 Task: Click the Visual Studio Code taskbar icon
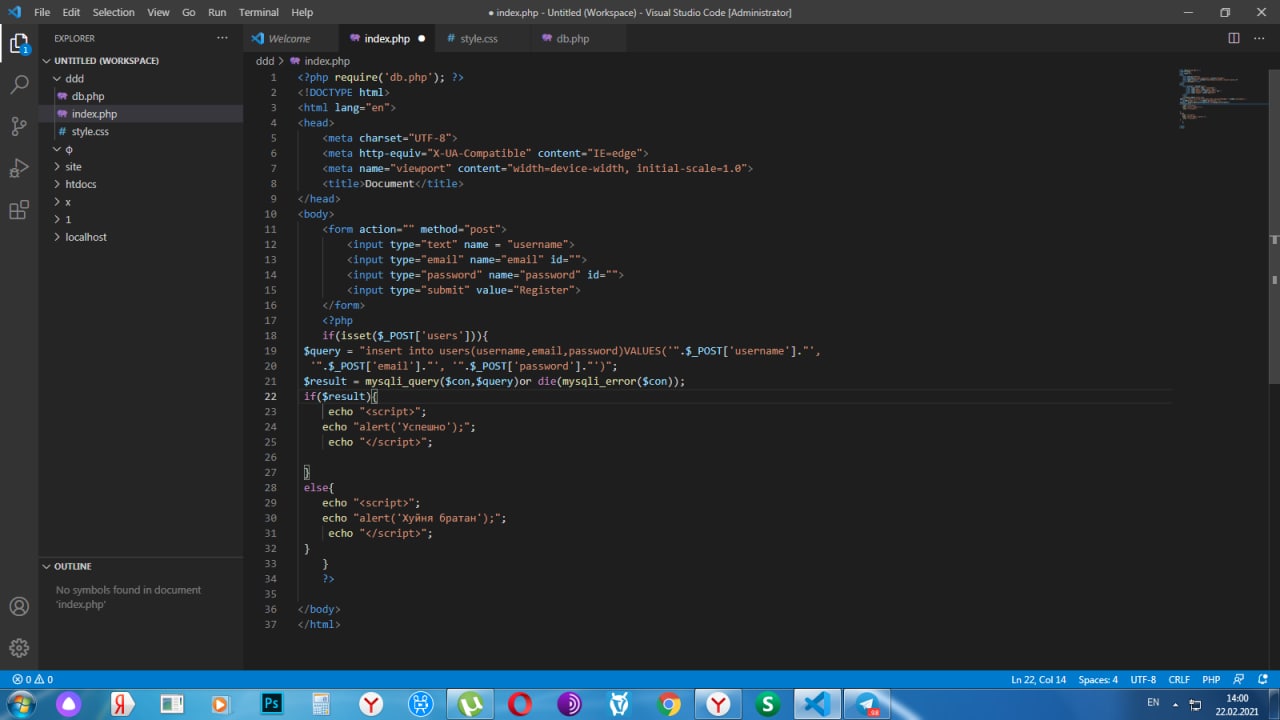(x=817, y=704)
